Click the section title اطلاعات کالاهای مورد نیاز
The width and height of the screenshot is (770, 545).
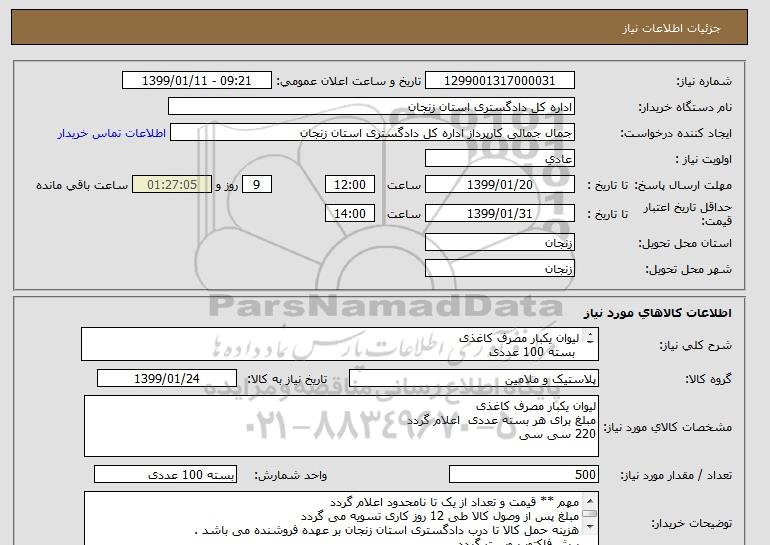click(658, 313)
